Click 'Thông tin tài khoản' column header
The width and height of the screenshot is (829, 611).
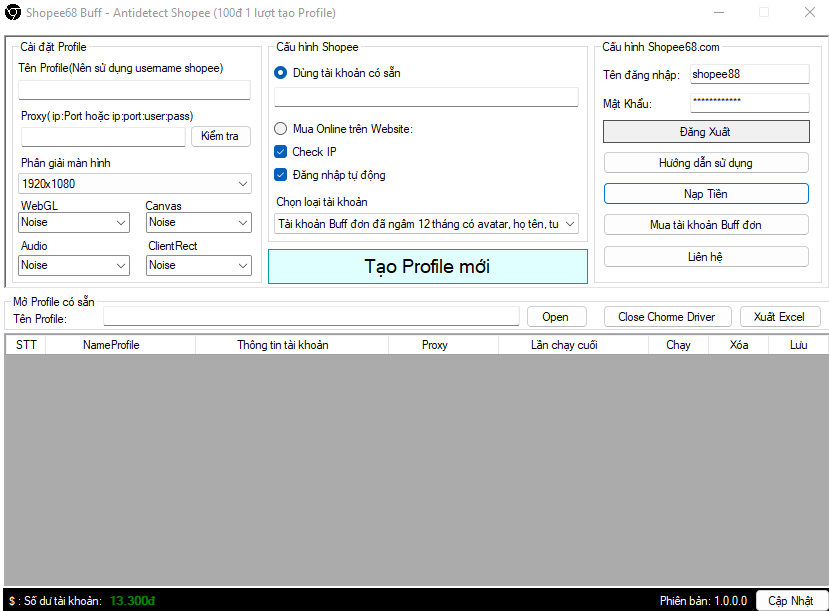(x=292, y=345)
